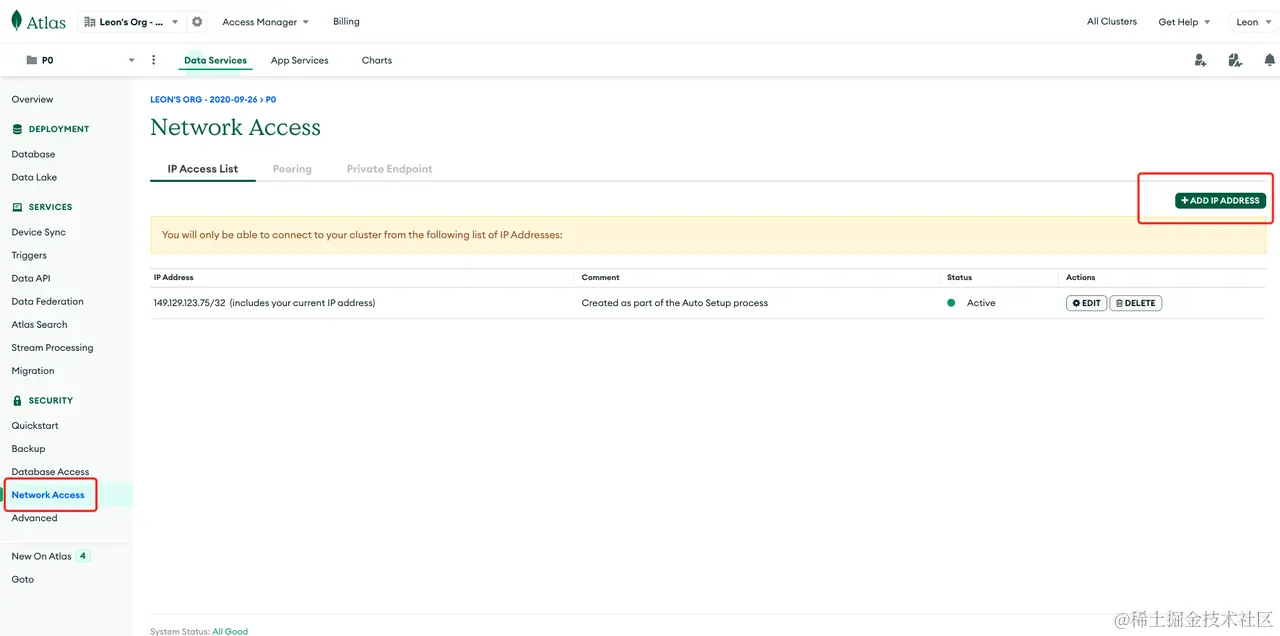
Task: Click the All Good system status link
Action: coord(230,631)
